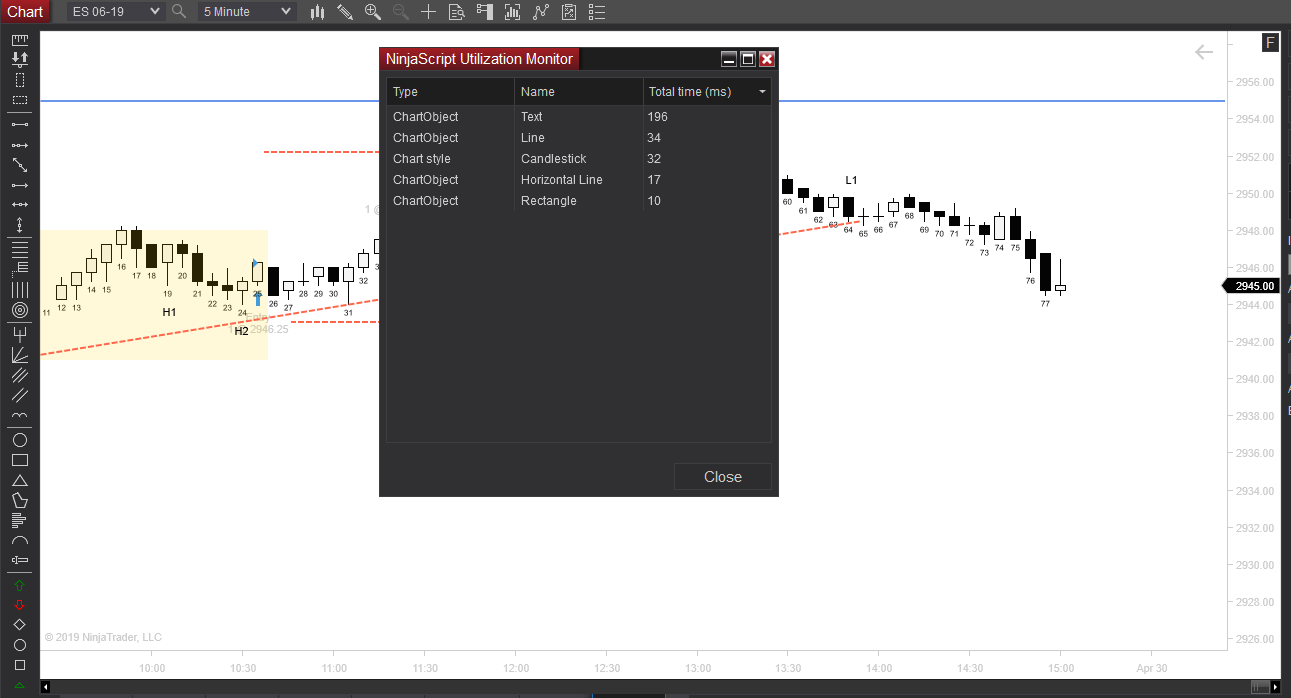Image resolution: width=1291 pixels, height=698 pixels.
Task: Select the Fibonacci Time Extensions tool
Action: (x=19, y=289)
